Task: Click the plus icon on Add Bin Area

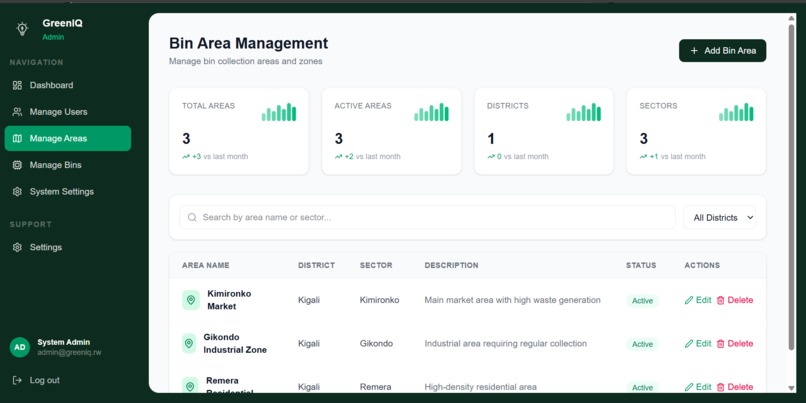Action: click(694, 50)
